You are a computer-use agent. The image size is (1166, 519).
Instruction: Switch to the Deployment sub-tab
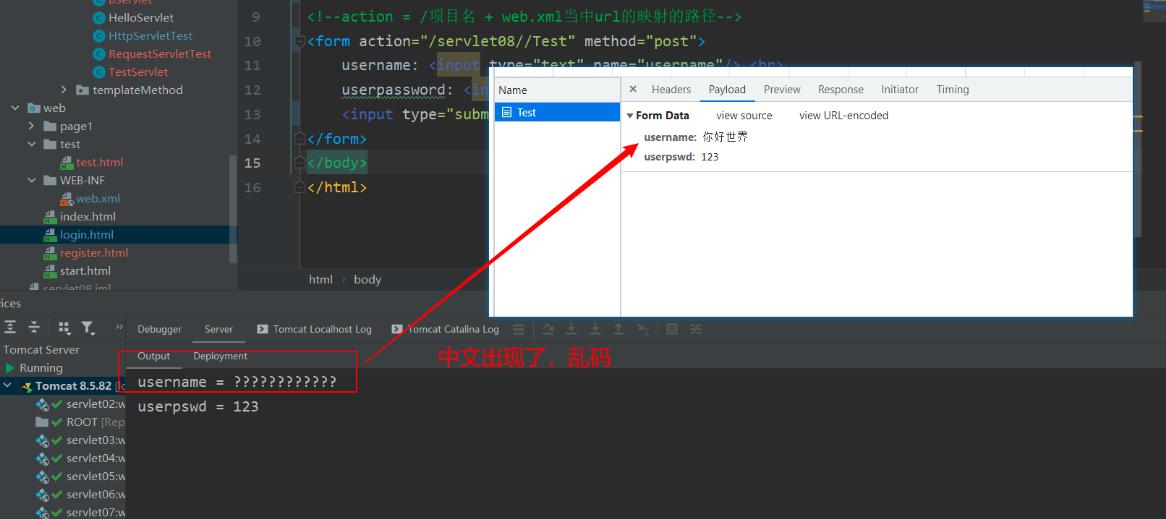[220, 356]
